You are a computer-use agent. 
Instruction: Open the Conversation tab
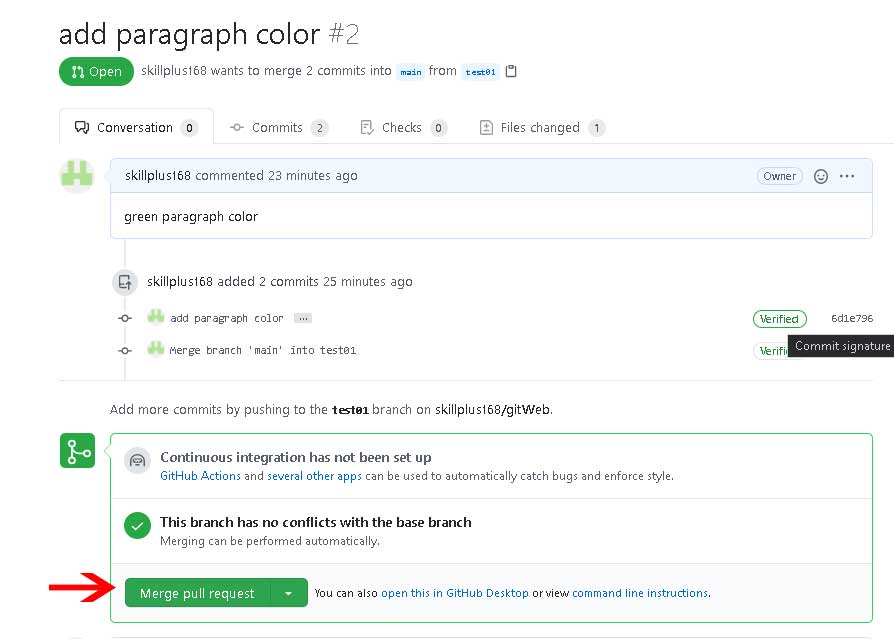[136, 127]
